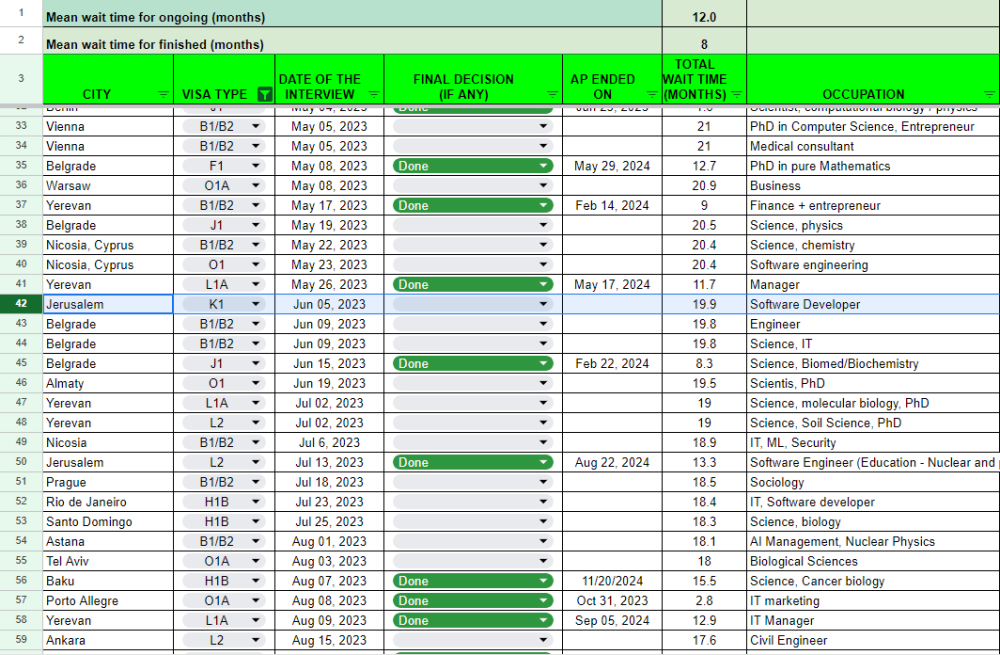Open the O1 visa dropdown for Almaty

click(256, 383)
